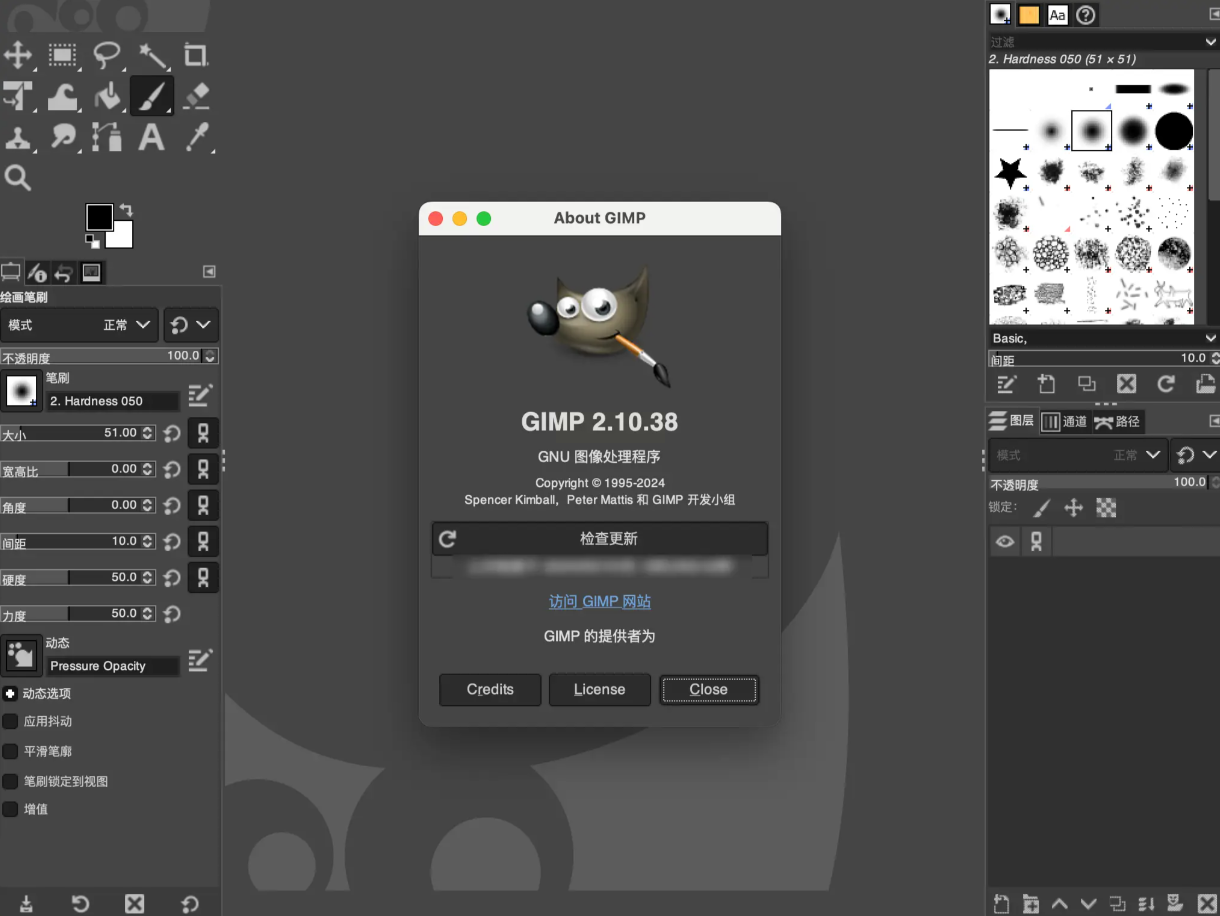
Task: Select the Paths tool
Action: [107, 137]
